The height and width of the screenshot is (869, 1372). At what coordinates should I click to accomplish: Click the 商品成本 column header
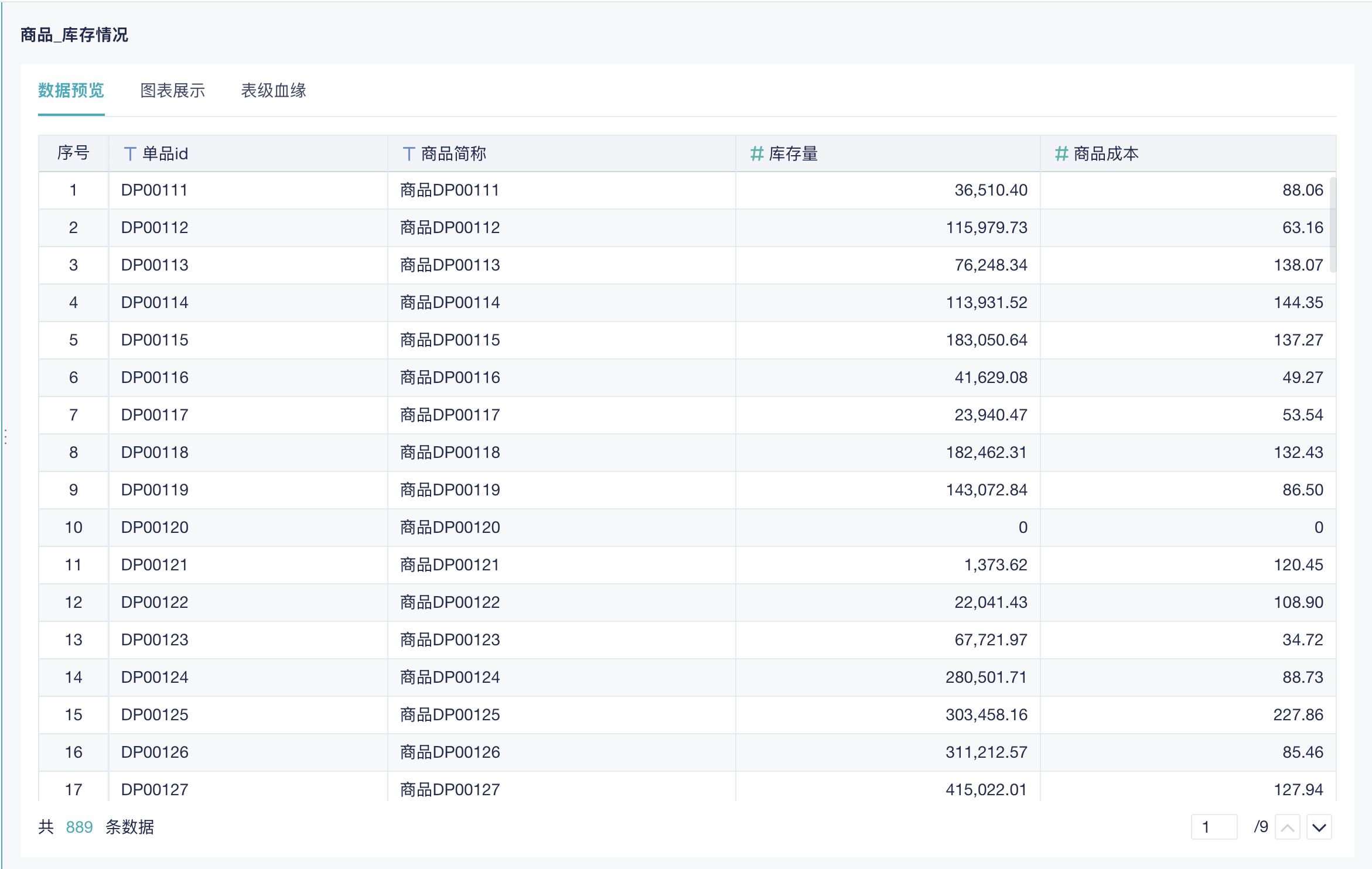[x=1105, y=154]
